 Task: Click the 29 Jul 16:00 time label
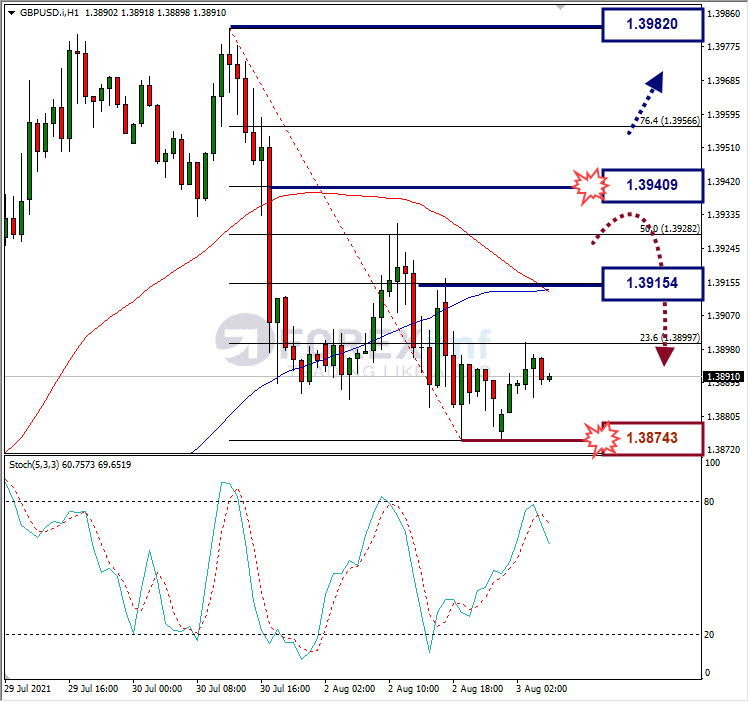(93, 689)
